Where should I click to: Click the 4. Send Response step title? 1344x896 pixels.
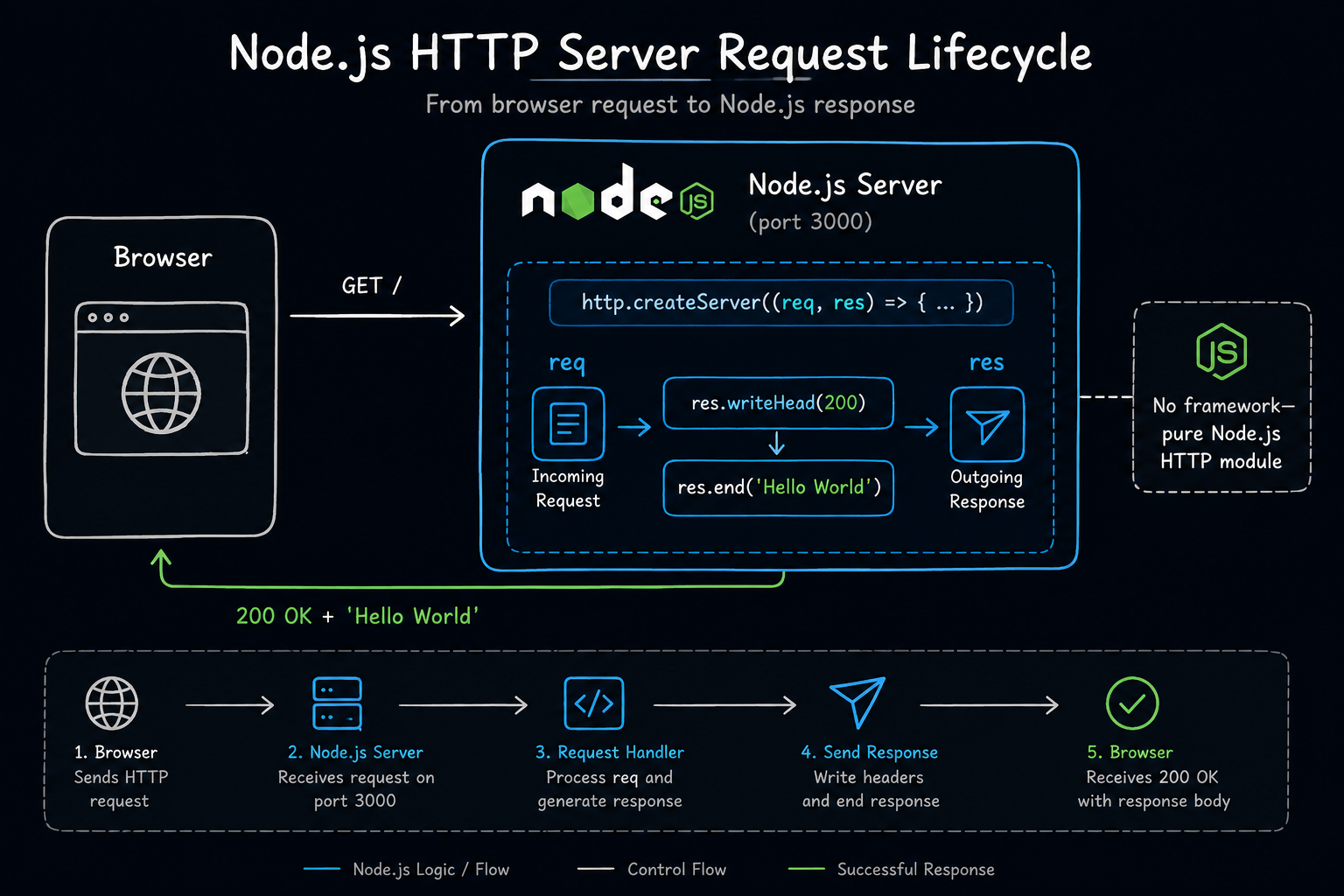(870, 752)
